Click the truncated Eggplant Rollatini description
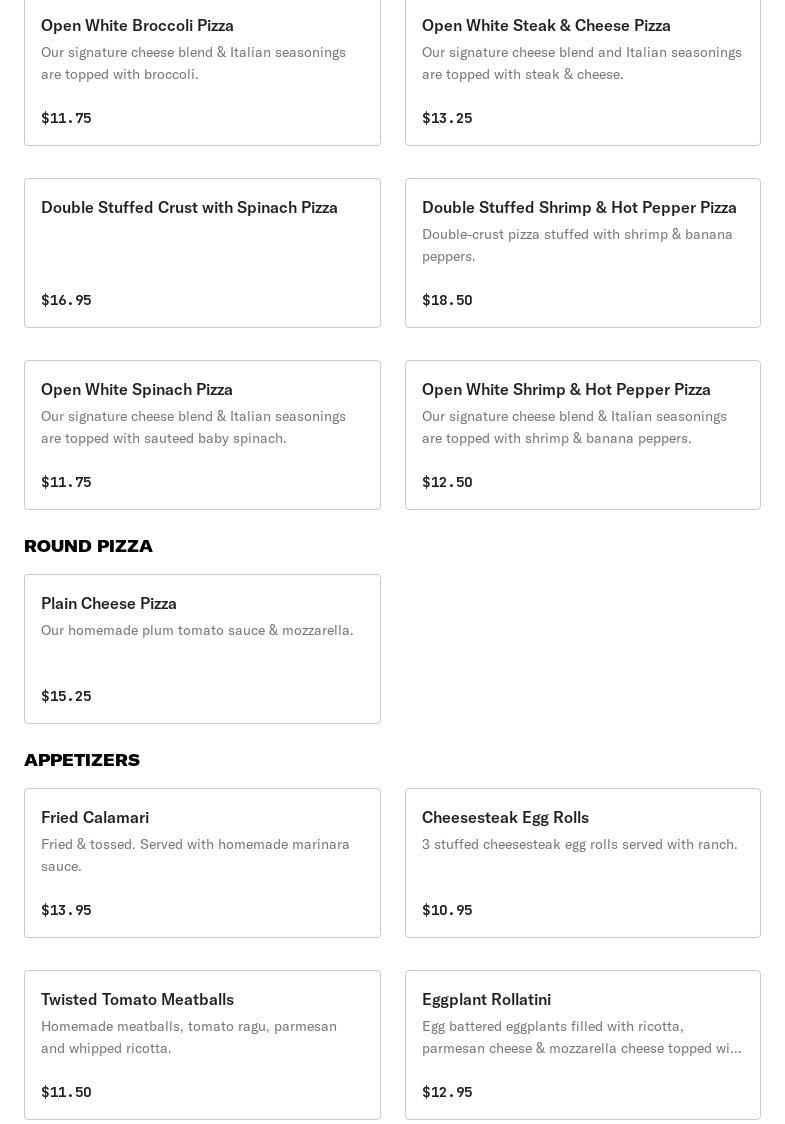 tap(581, 1037)
